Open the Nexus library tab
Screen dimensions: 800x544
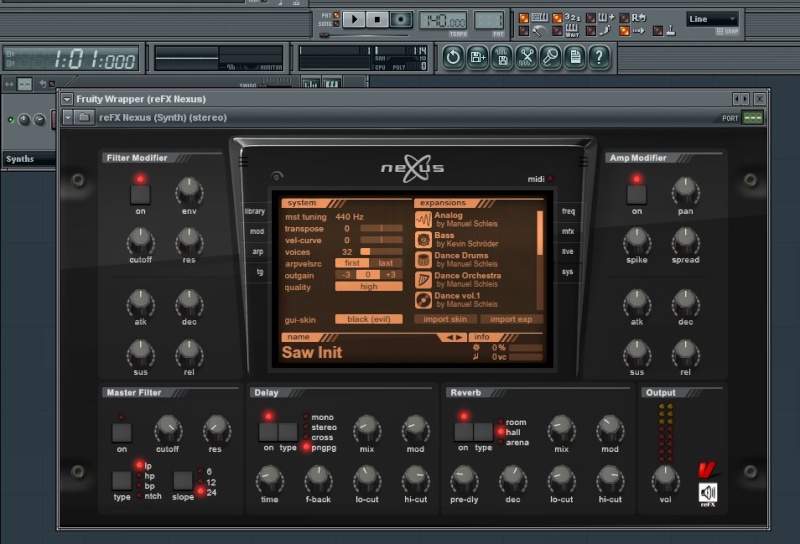point(255,211)
